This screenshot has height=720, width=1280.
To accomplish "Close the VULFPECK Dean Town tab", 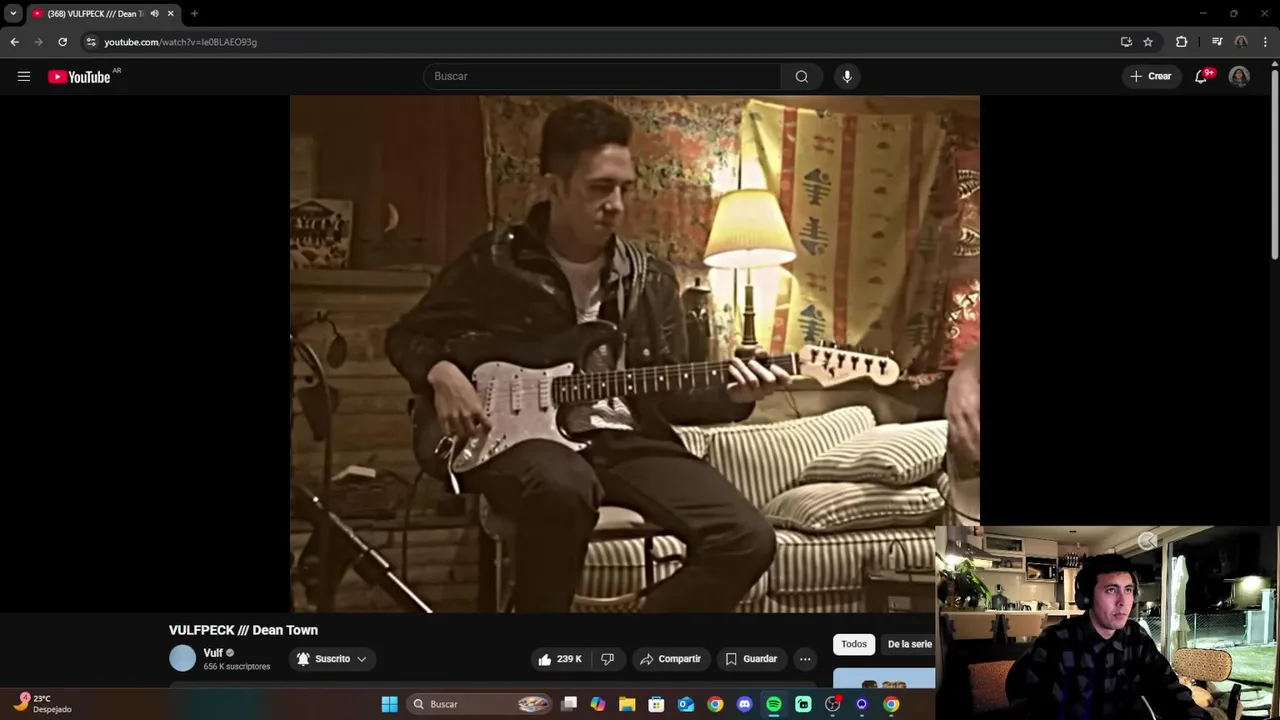I will [171, 14].
